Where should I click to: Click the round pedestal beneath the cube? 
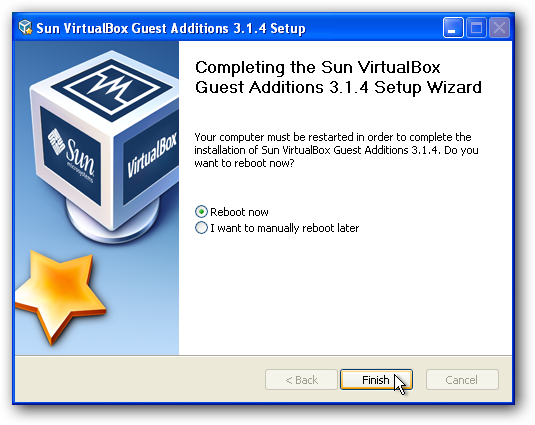113,218
